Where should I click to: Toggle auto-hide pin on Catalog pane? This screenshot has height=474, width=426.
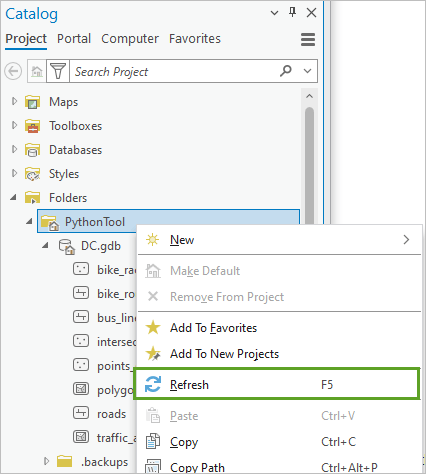point(292,13)
